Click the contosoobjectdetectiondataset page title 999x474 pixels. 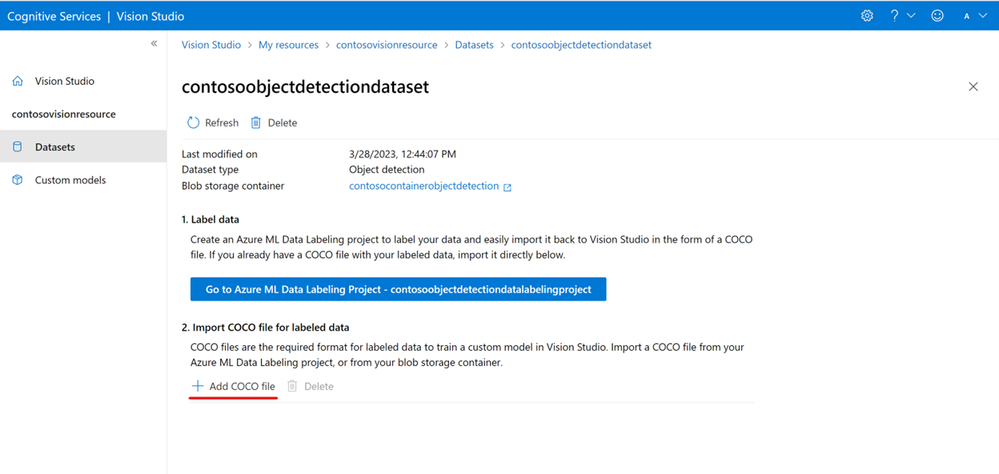(305, 87)
